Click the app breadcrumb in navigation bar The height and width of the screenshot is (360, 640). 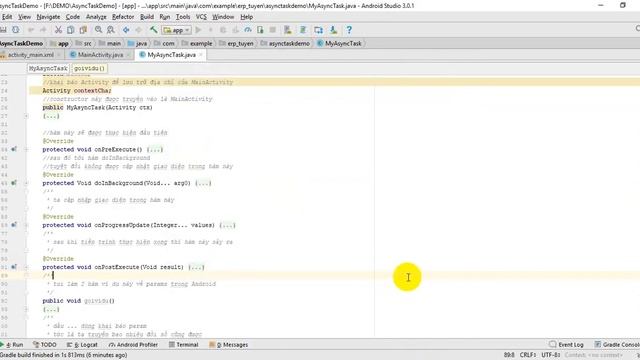[59, 43]
